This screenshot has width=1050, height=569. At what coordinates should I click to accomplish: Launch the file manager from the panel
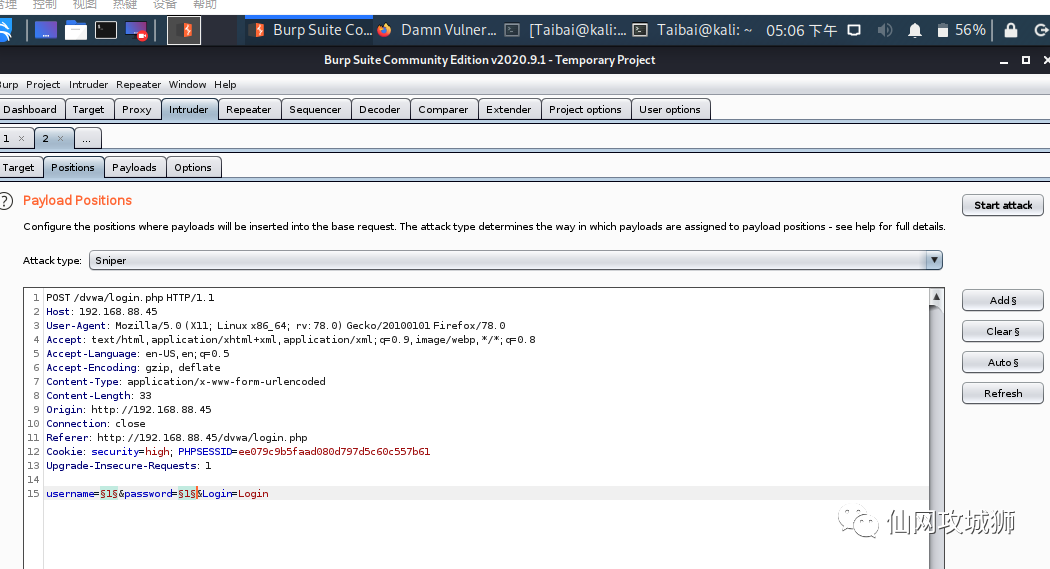[76, 30]
